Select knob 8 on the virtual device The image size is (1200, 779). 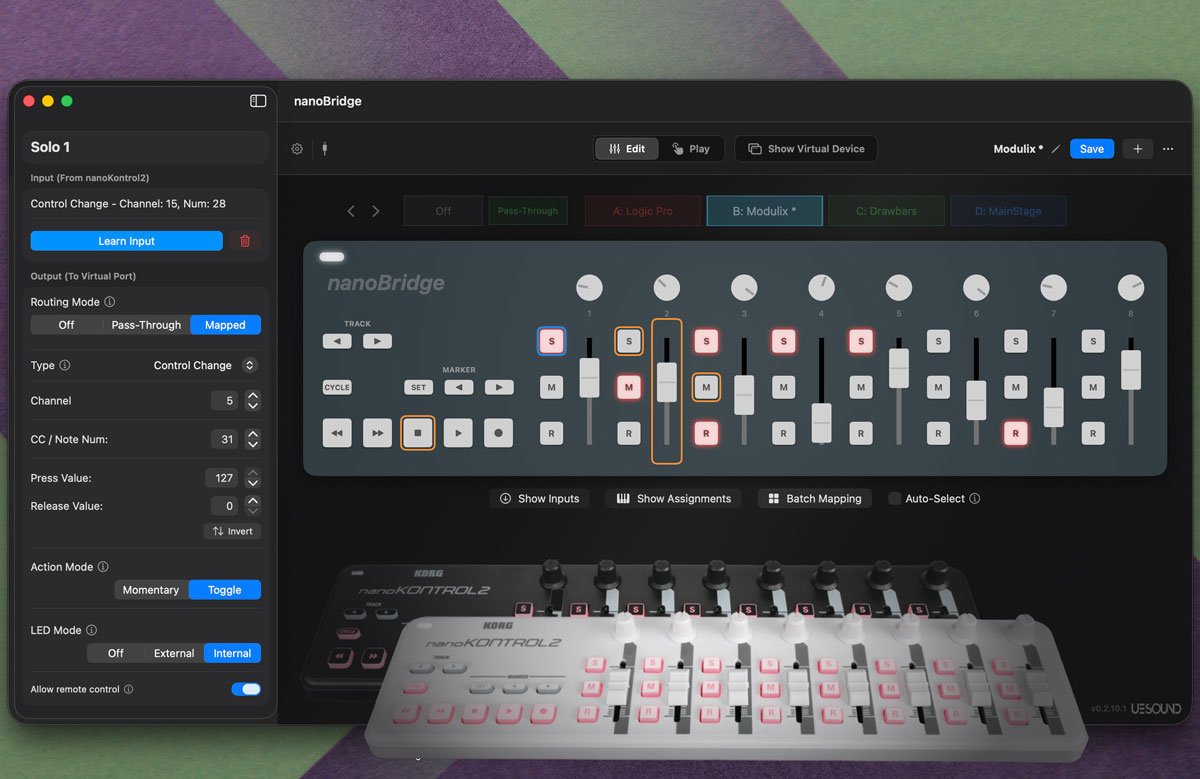pos(1131,288)
